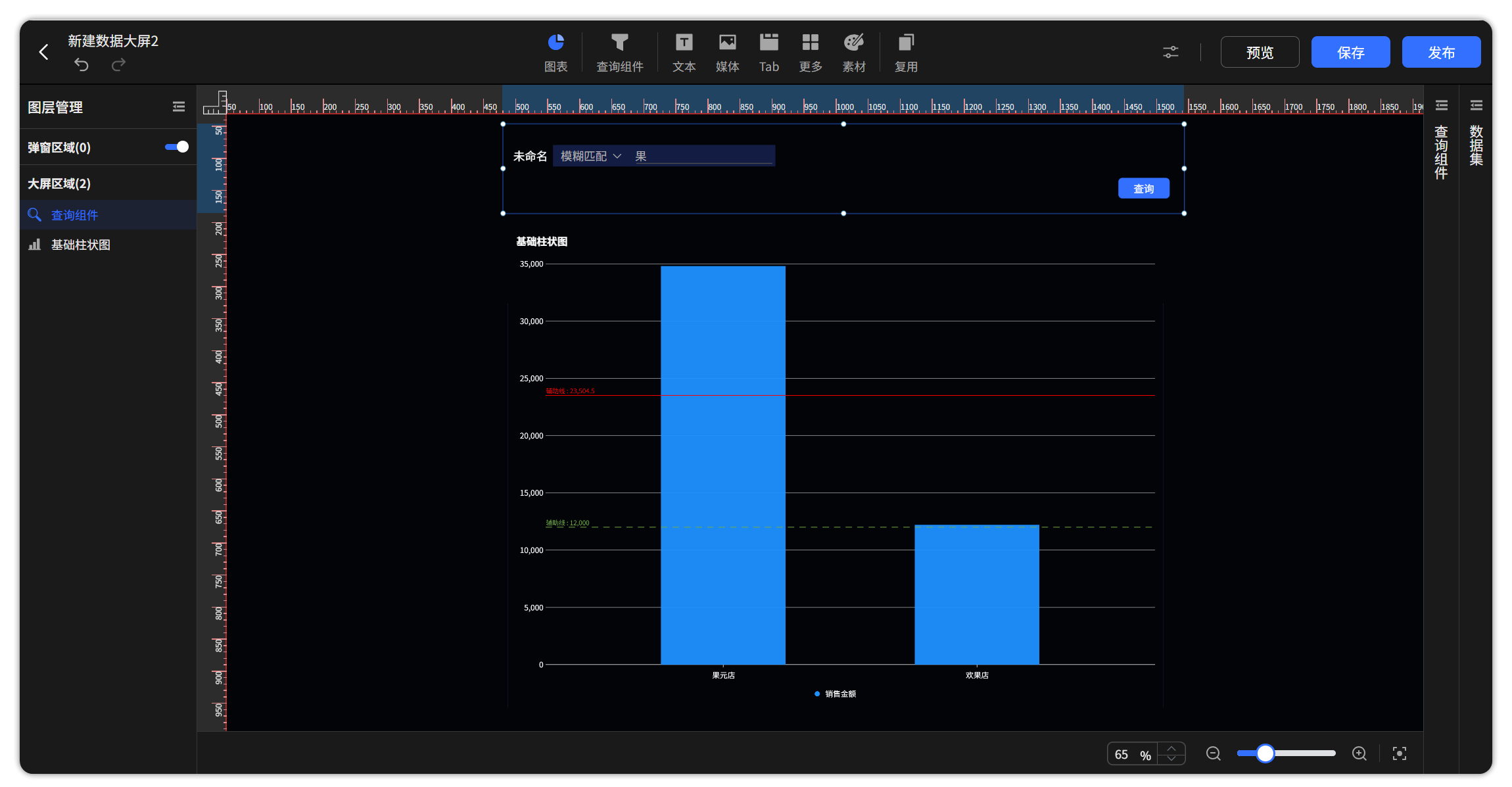Click the 发布 publish button

click(1441, 53)
